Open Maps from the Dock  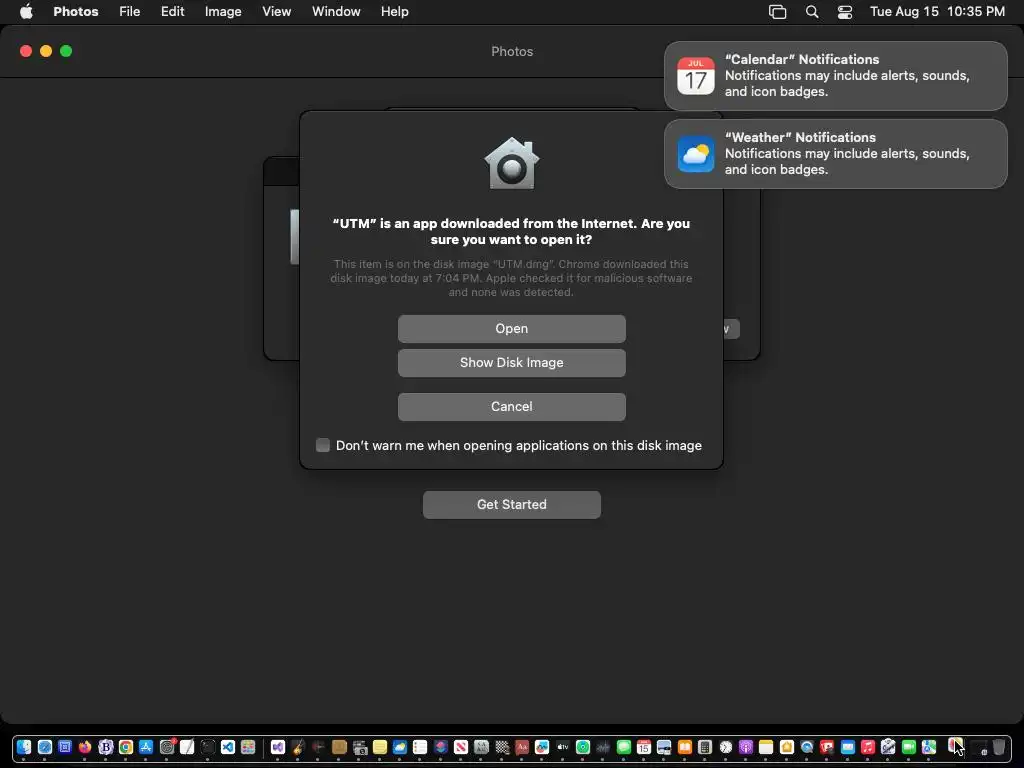[929, 747]
